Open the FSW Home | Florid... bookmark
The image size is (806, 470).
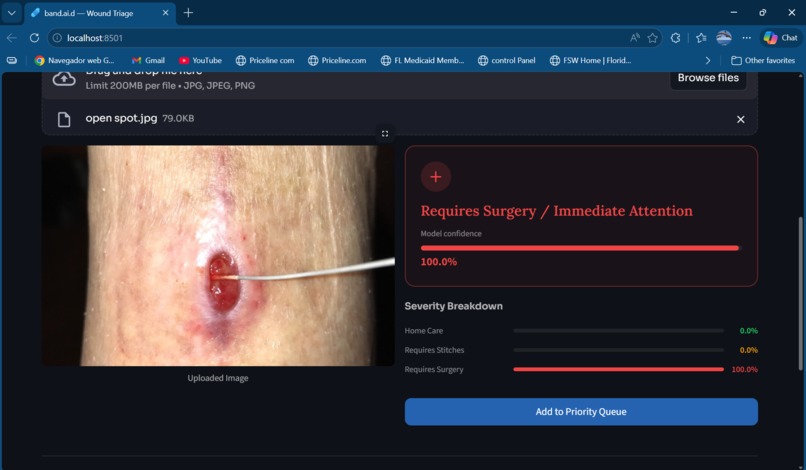pos(590,60)
